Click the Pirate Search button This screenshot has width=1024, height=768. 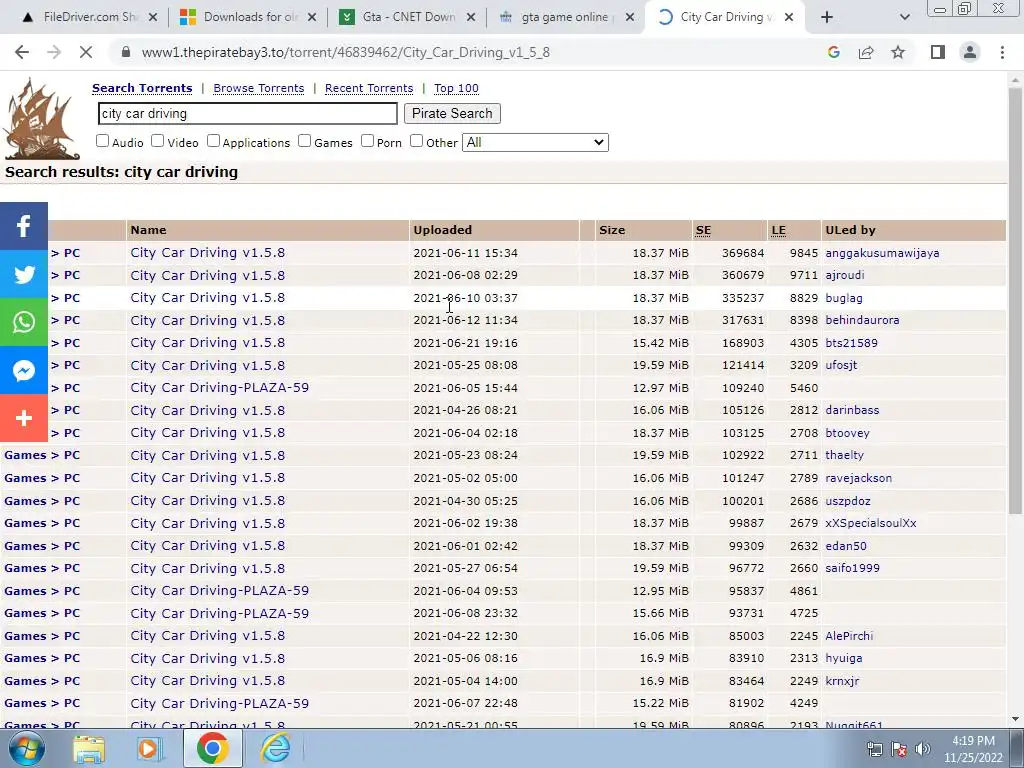pos(452,114)
